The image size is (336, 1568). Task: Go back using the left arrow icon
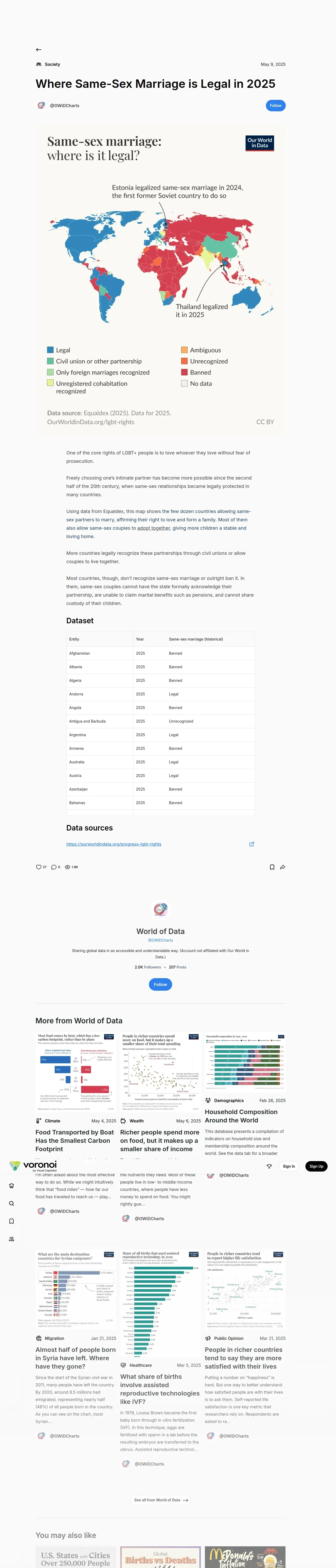(x=38, y=49)
